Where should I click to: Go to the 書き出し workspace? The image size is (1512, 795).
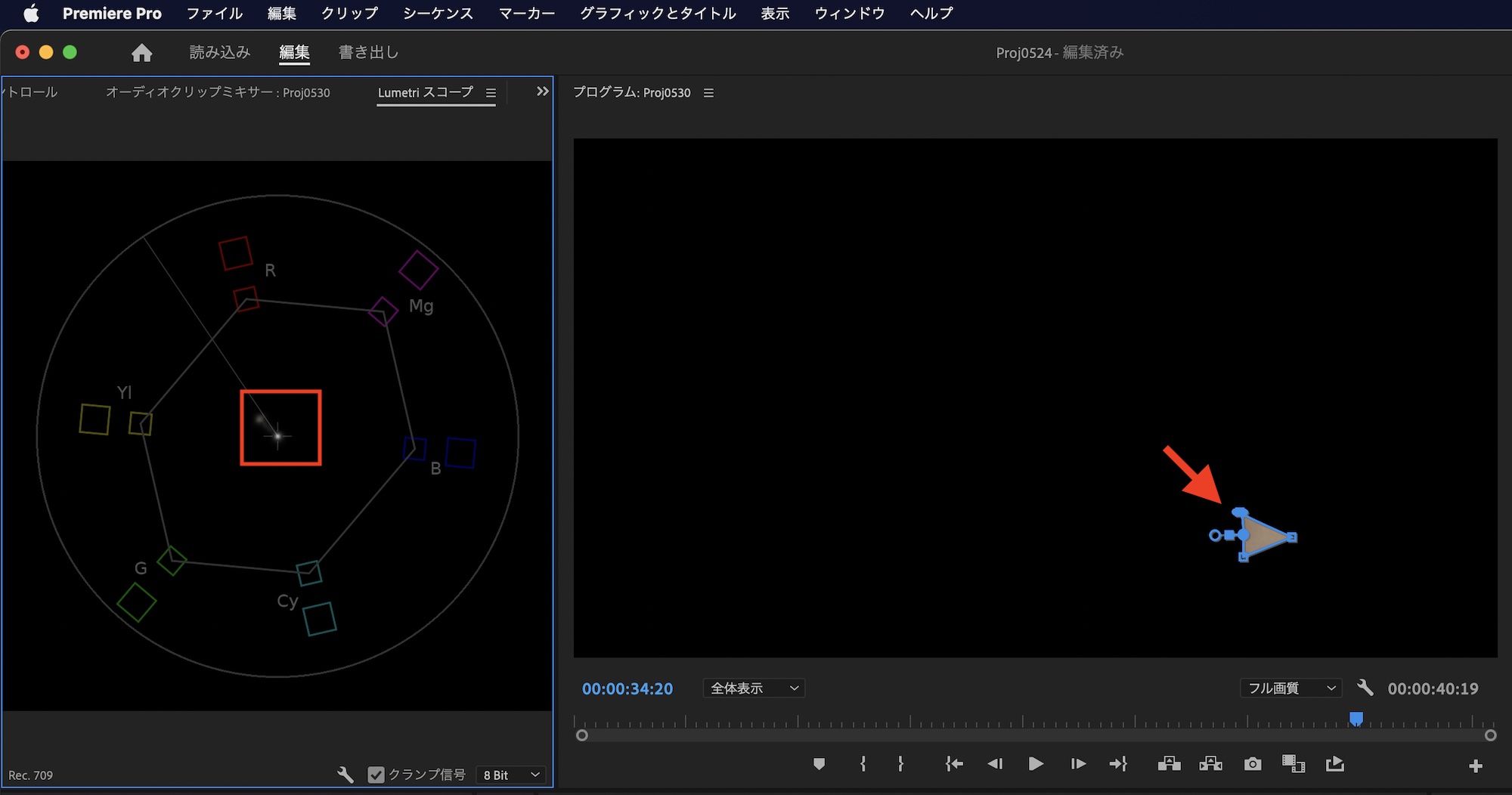tap(368, 52)
